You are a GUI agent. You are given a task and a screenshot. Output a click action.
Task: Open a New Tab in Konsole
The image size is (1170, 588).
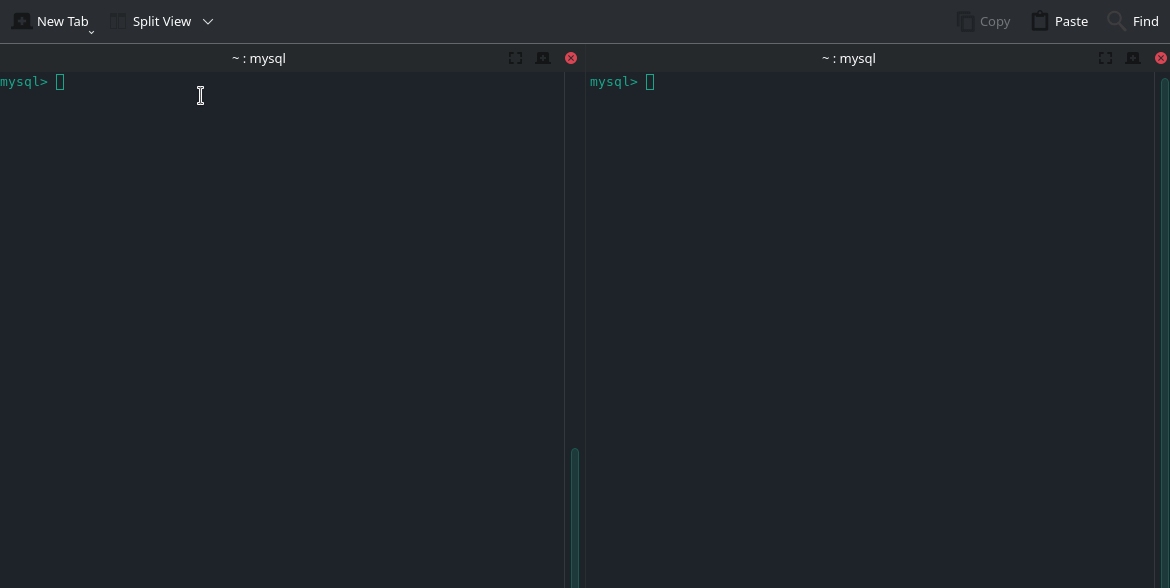(50, 22)
